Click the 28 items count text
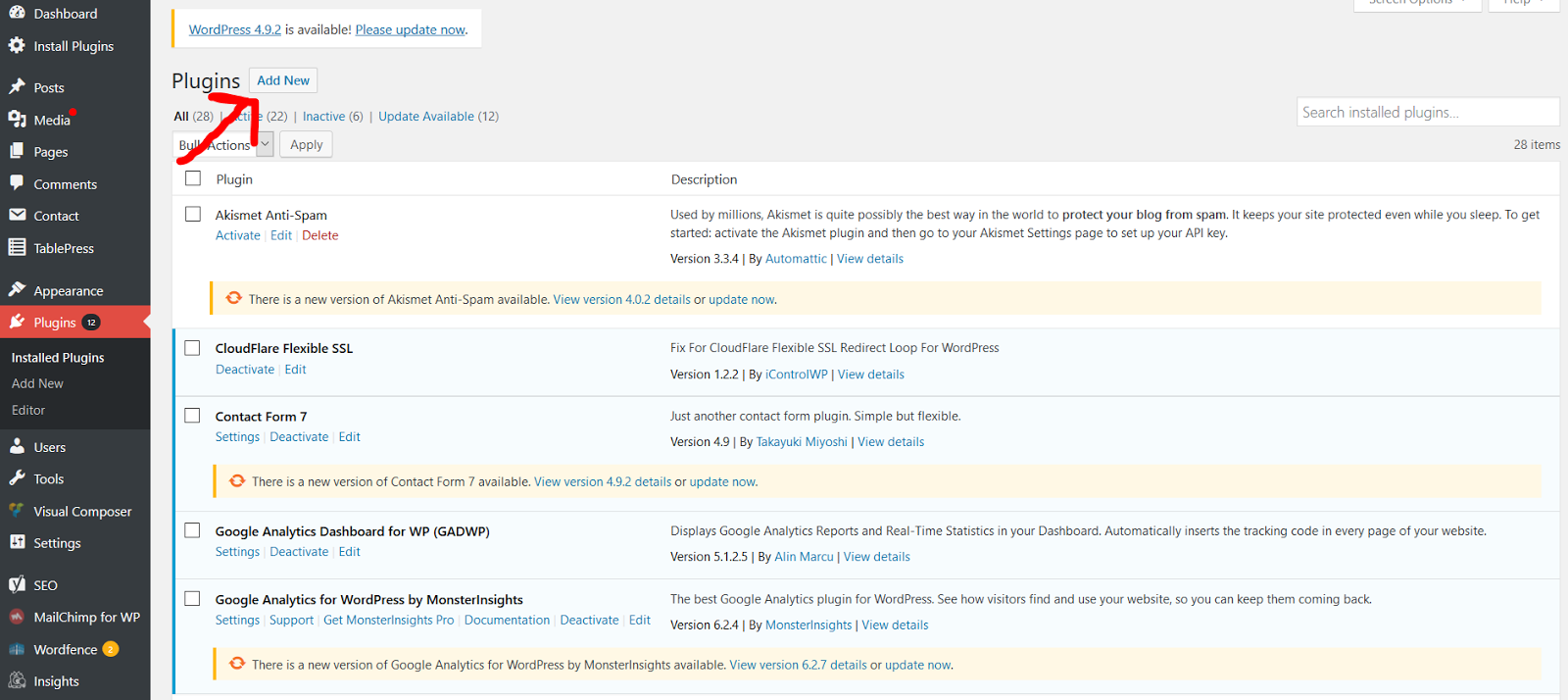The image size is (1568, 700). [x=1537, y=145]
